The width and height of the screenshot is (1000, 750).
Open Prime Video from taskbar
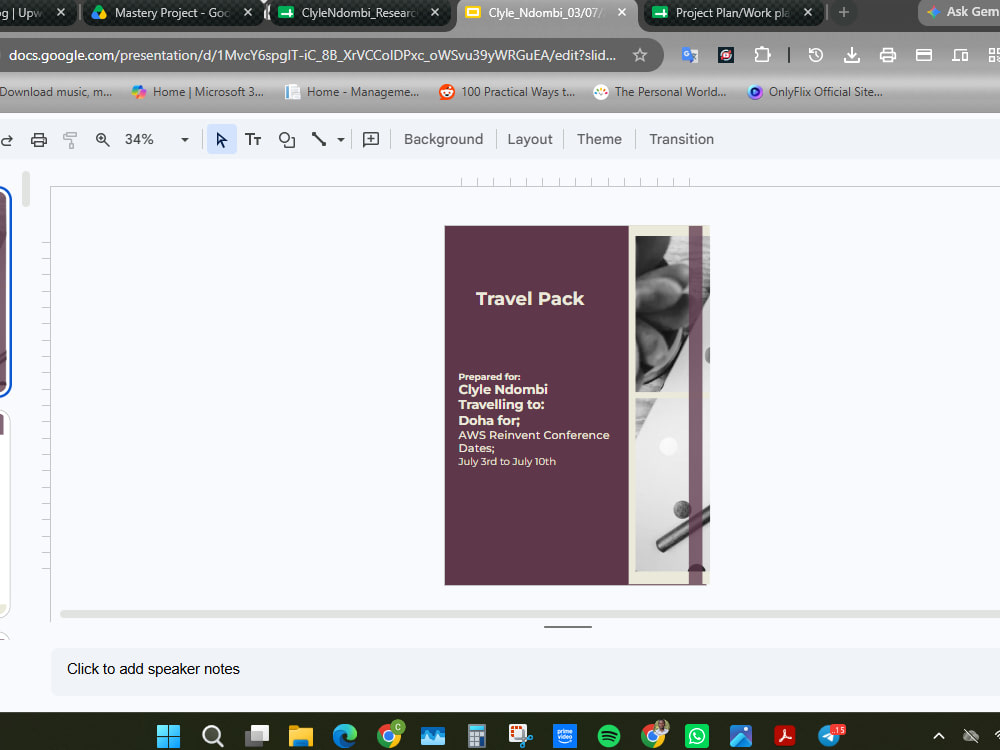564,736
